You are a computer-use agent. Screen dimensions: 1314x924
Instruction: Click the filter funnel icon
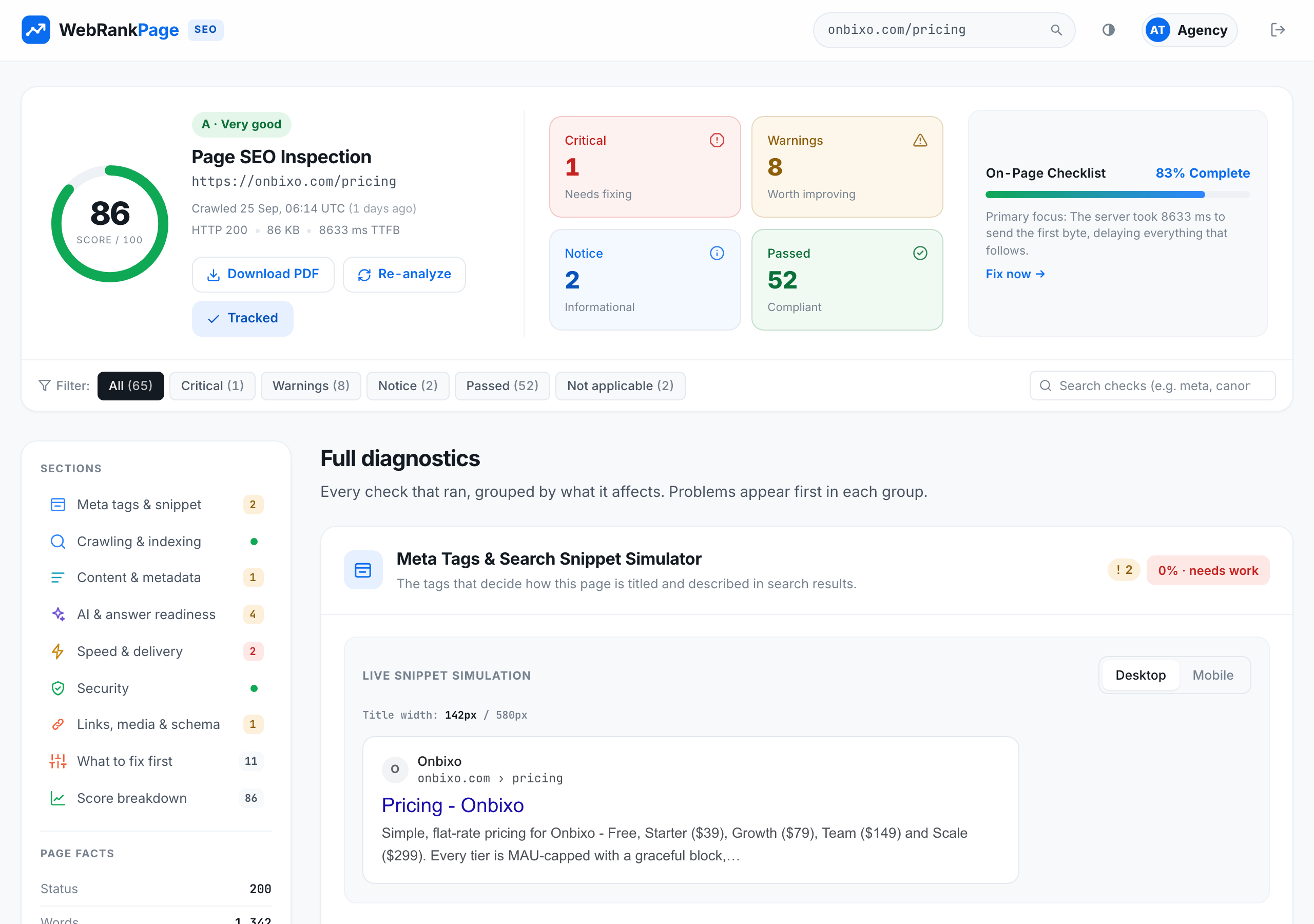tap(45, 386)
